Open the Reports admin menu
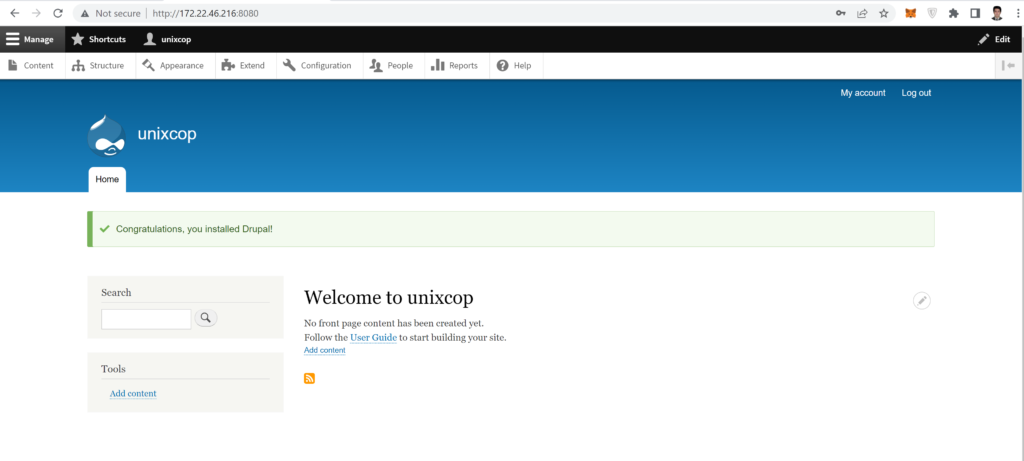Screen dimensions: 1024x461 point(455,65)
